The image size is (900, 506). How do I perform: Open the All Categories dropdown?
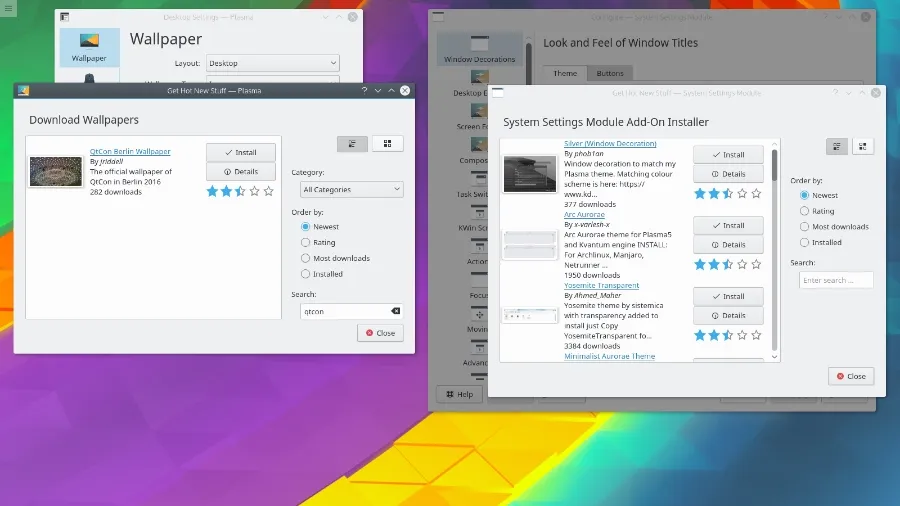pos(351,189)
